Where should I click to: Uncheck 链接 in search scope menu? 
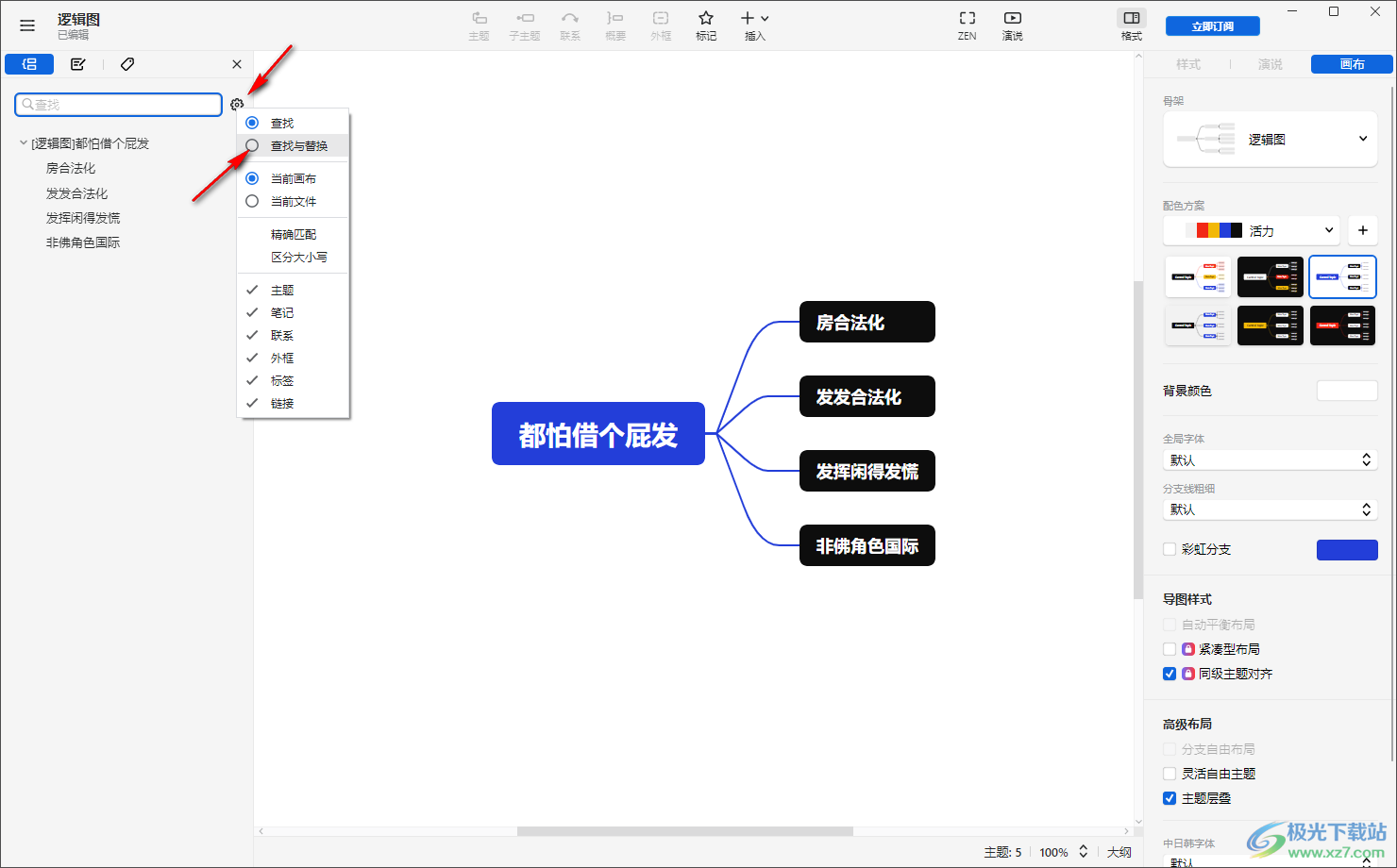click(x=293, y=403)
